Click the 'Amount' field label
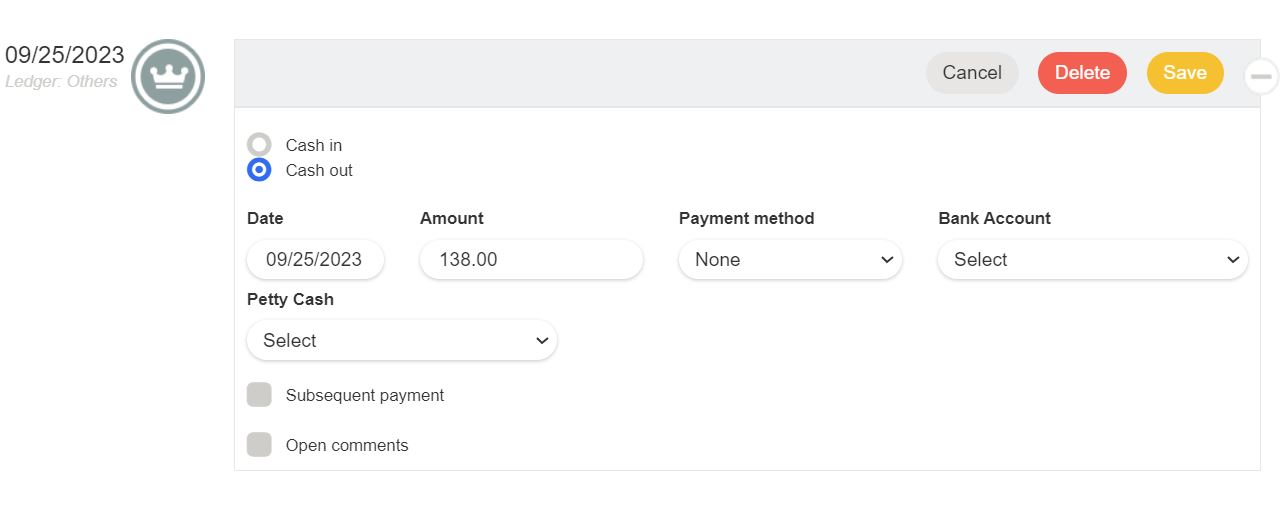The width and height of the screenshot is (1287, 505). (x=451, y=218)
